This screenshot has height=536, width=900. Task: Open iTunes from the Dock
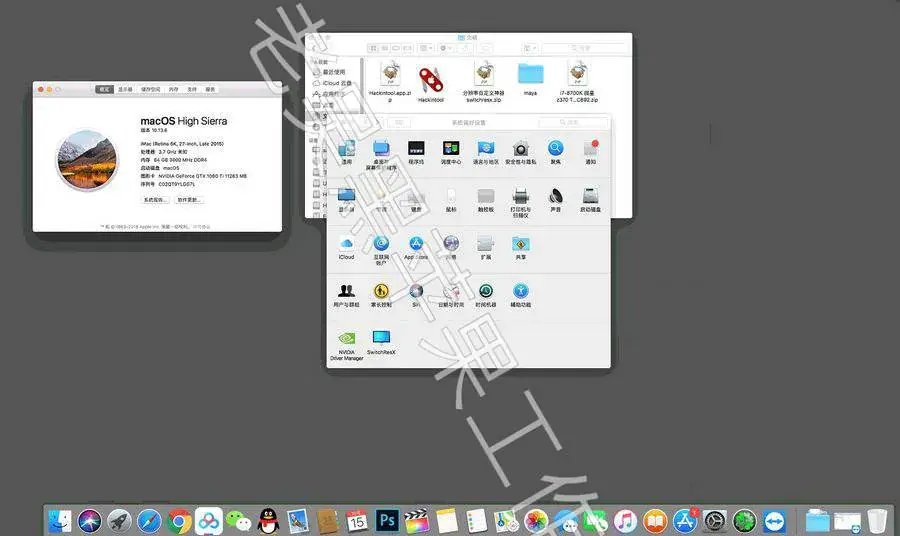[x=625, y=521]
